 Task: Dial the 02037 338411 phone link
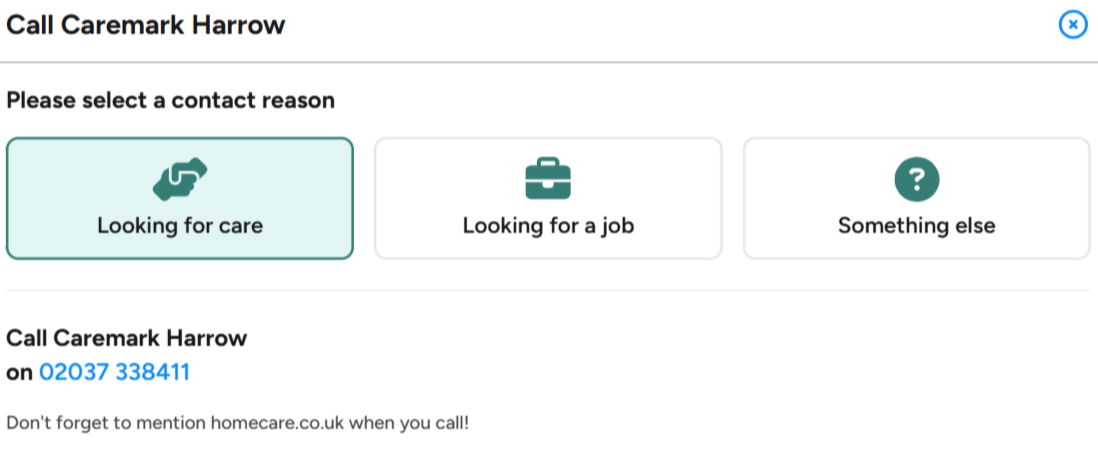(x=115, y=372)
